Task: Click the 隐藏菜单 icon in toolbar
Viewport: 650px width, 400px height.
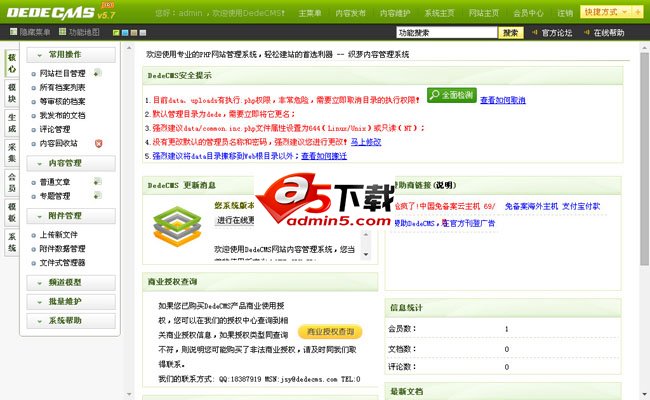Action: coord(13,32)
